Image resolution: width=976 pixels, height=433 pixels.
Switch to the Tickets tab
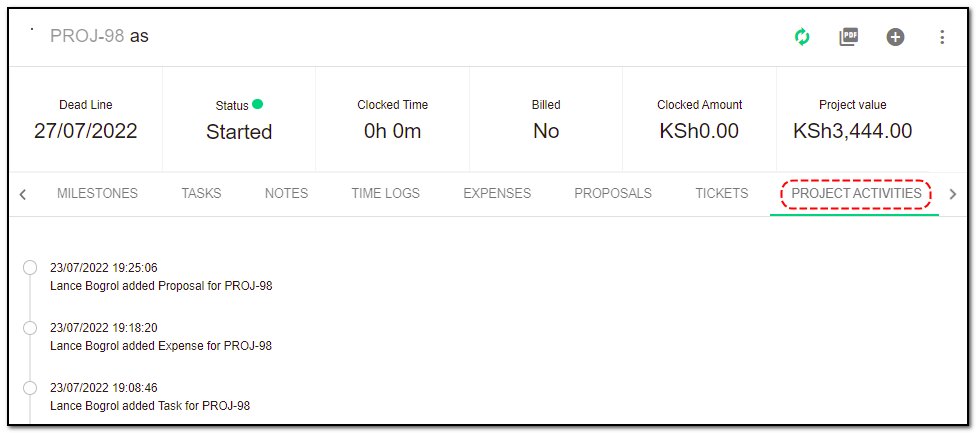(x=721, y=193)
